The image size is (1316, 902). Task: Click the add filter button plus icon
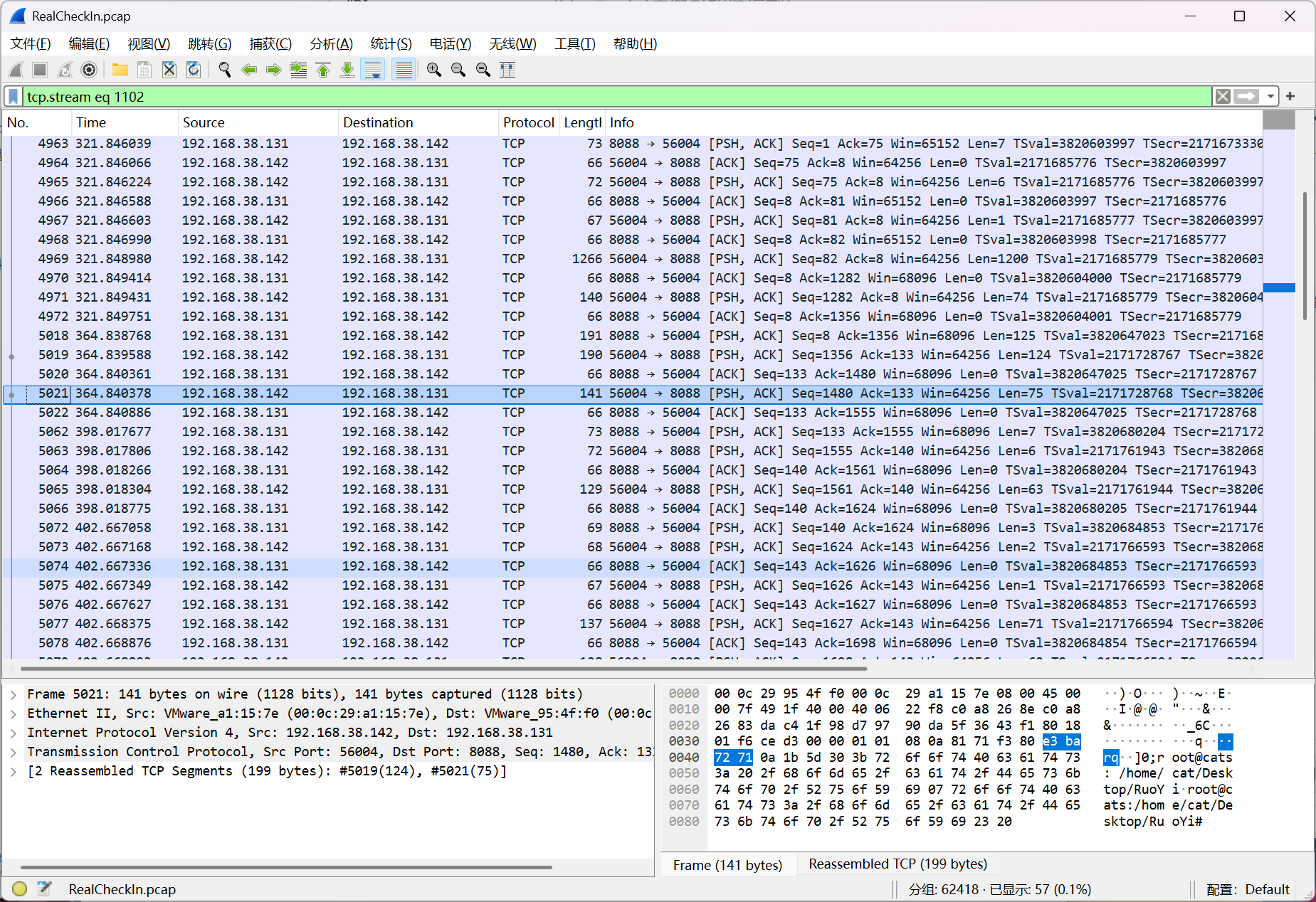(1290, 96)
